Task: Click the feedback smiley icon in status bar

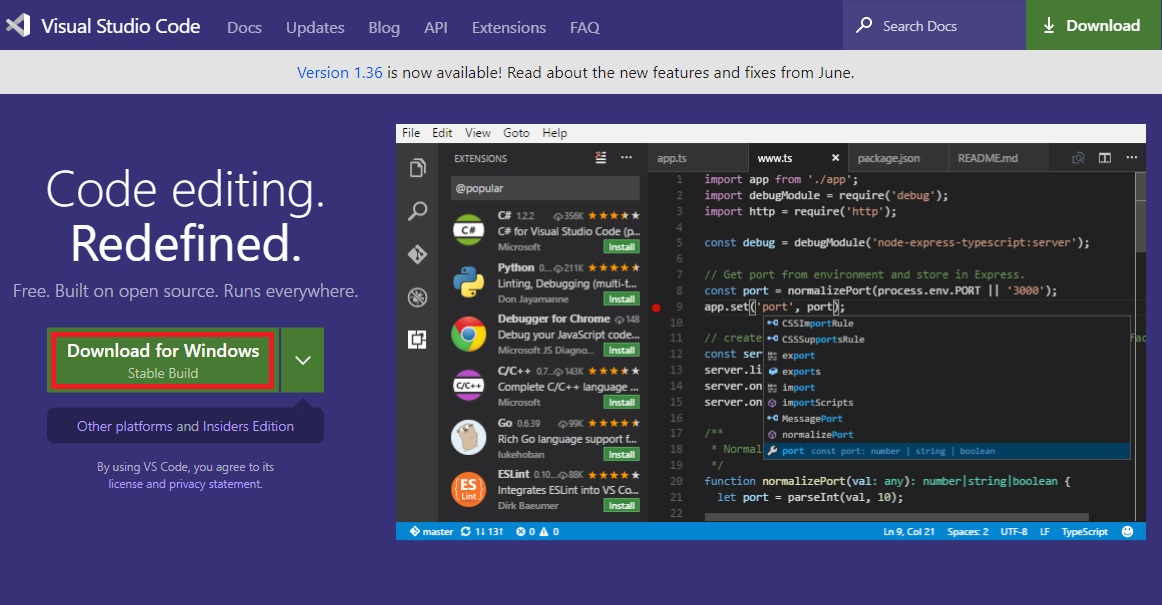Action: [x=1127, y=532]
